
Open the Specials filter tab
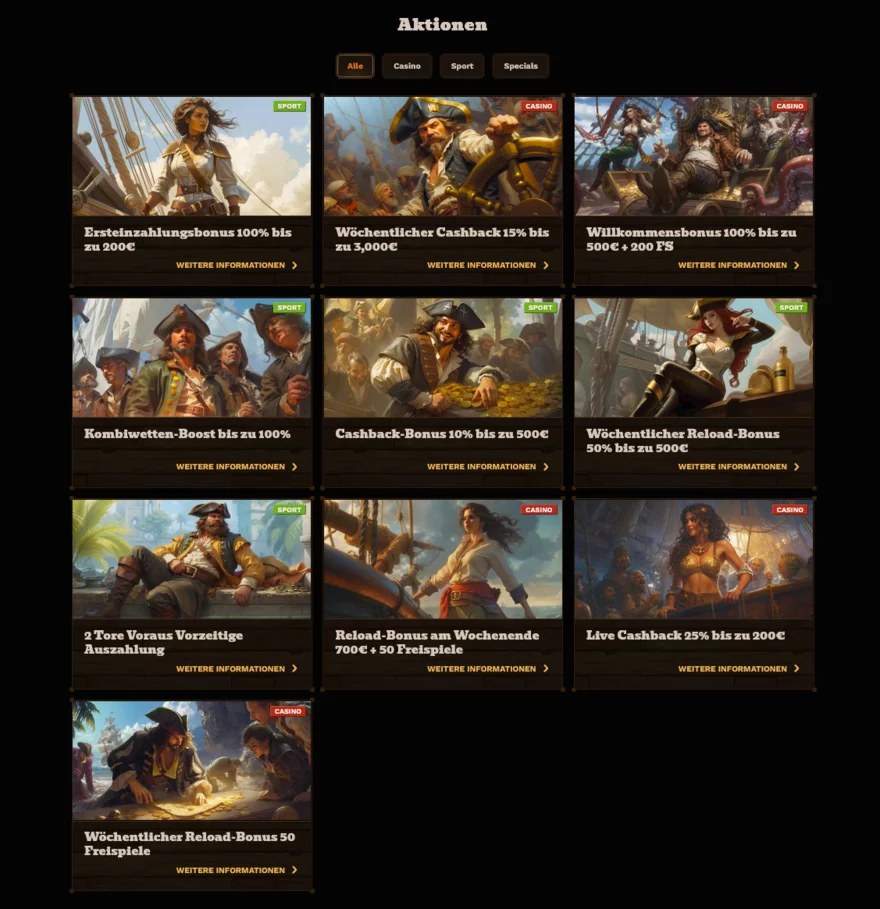tap(521, 66)
